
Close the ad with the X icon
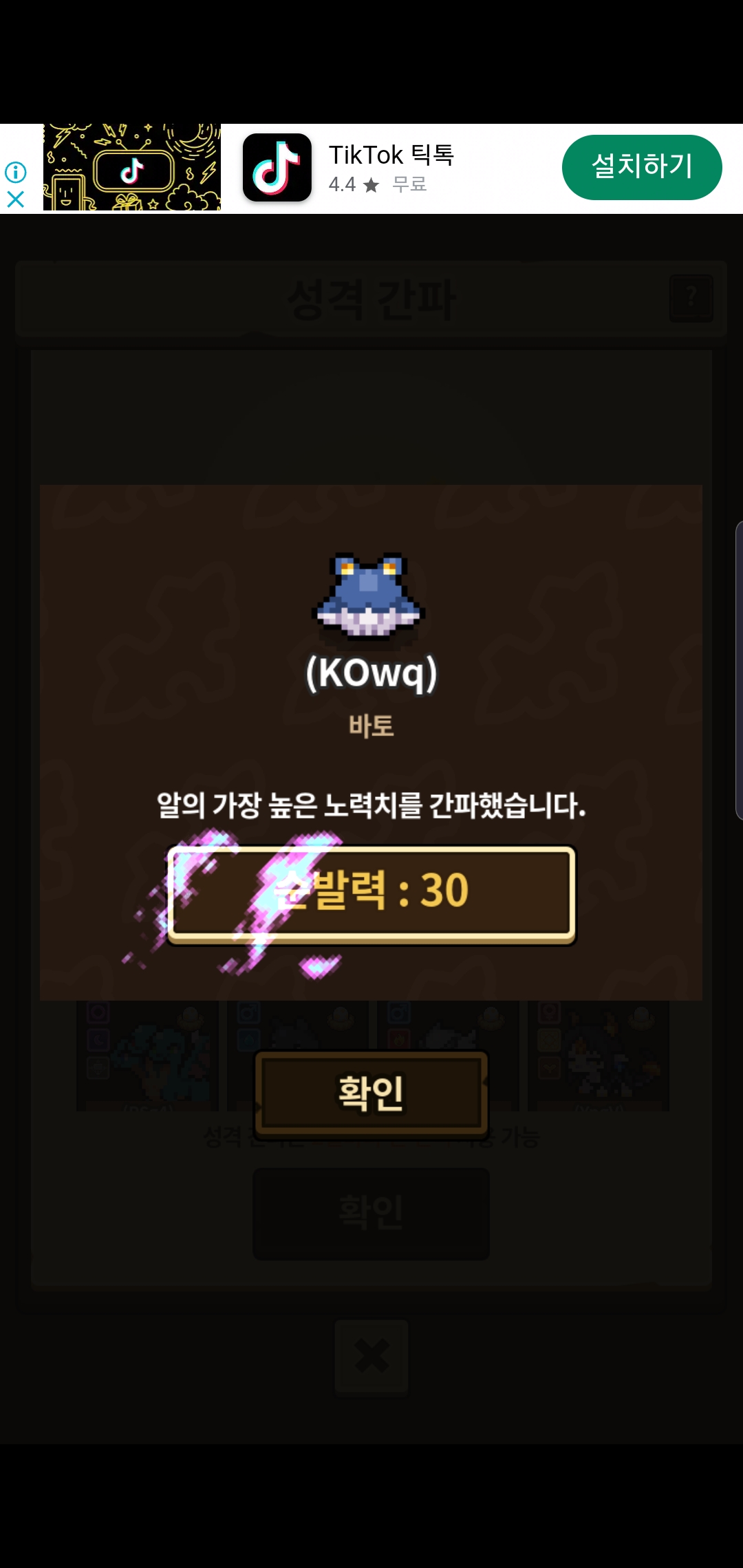pyautogui.click(x=15, y=199)
